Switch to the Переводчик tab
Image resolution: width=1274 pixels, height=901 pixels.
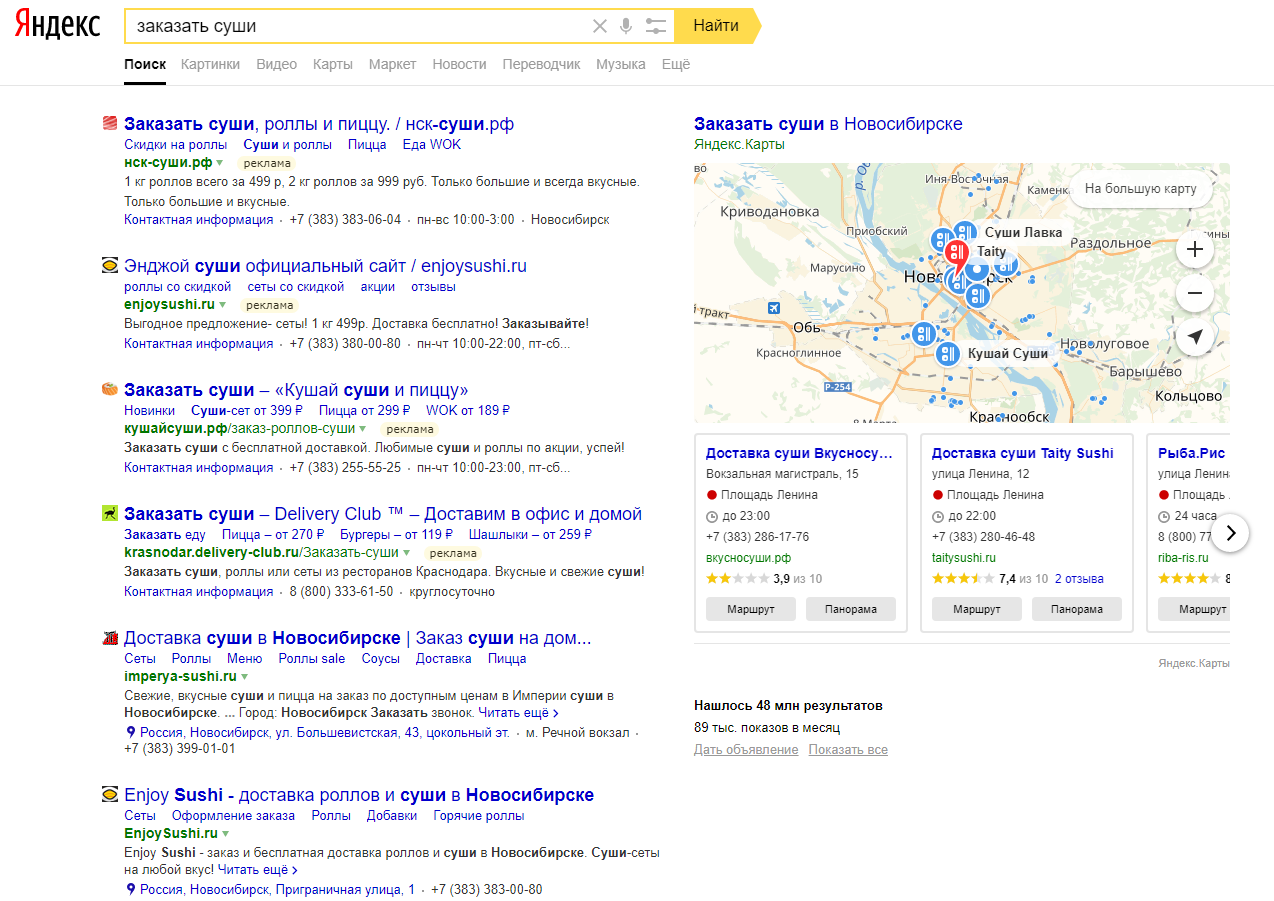542,64
